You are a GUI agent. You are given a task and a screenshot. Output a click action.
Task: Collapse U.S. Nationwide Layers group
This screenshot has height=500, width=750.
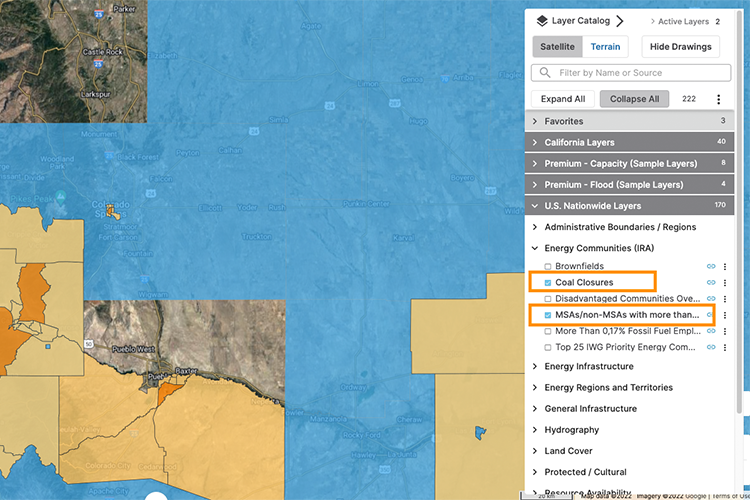(x=629, y=205)
